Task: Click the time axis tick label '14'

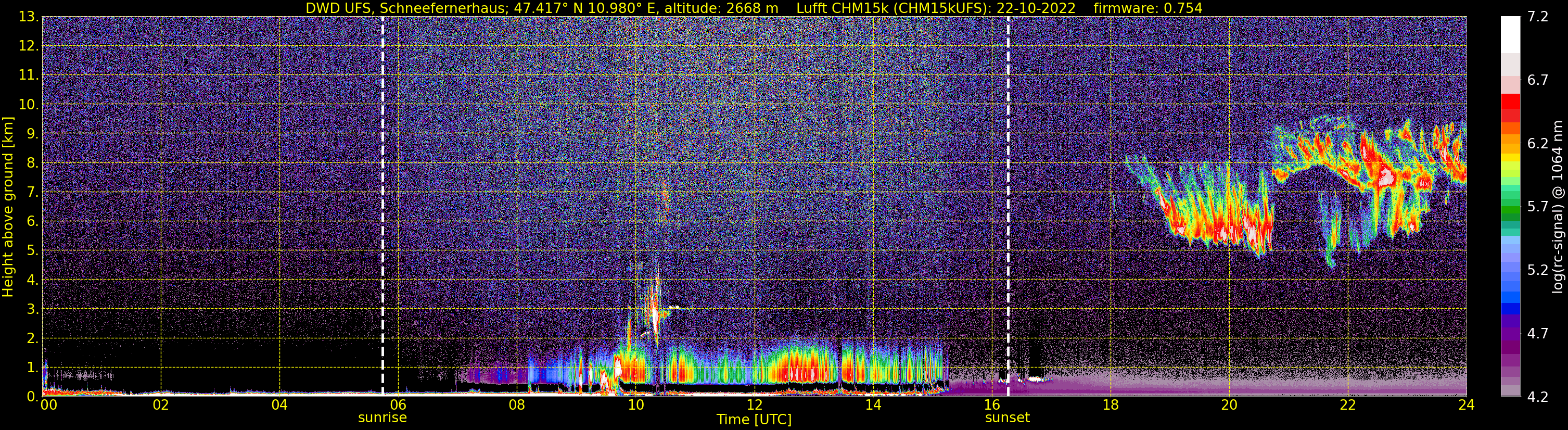Action: coord(873,405)
